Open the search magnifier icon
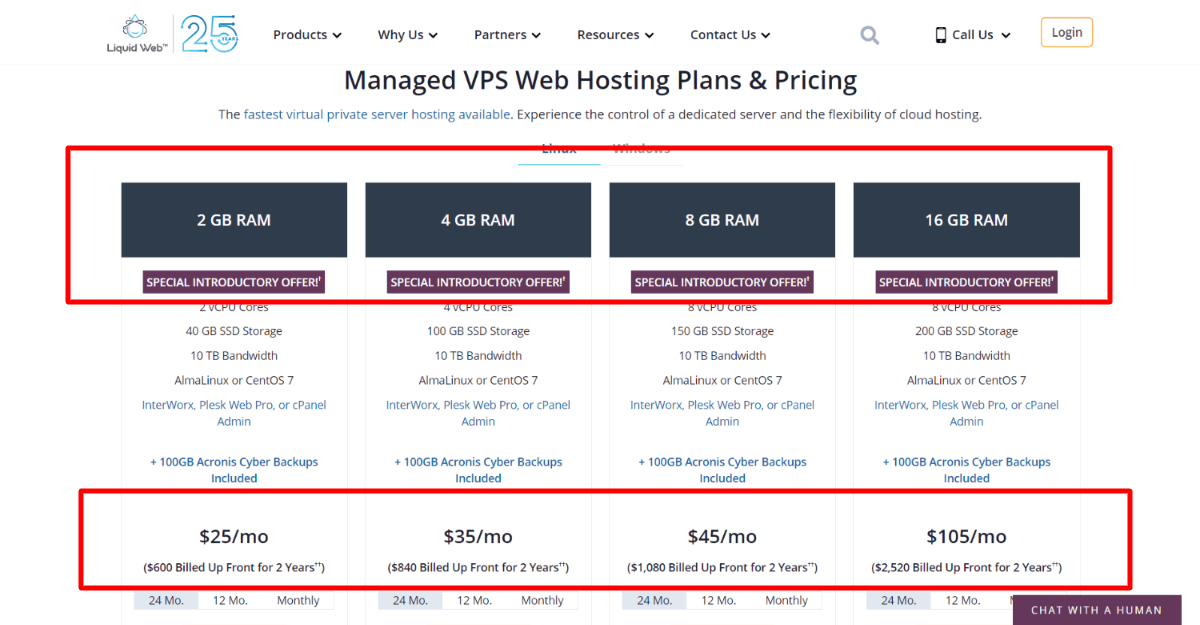 click(869, 36)
